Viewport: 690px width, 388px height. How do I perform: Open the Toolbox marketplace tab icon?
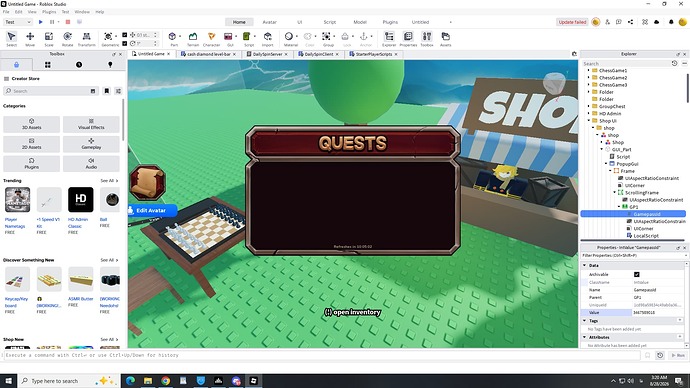pyautogui.click(x=16, y=65)
